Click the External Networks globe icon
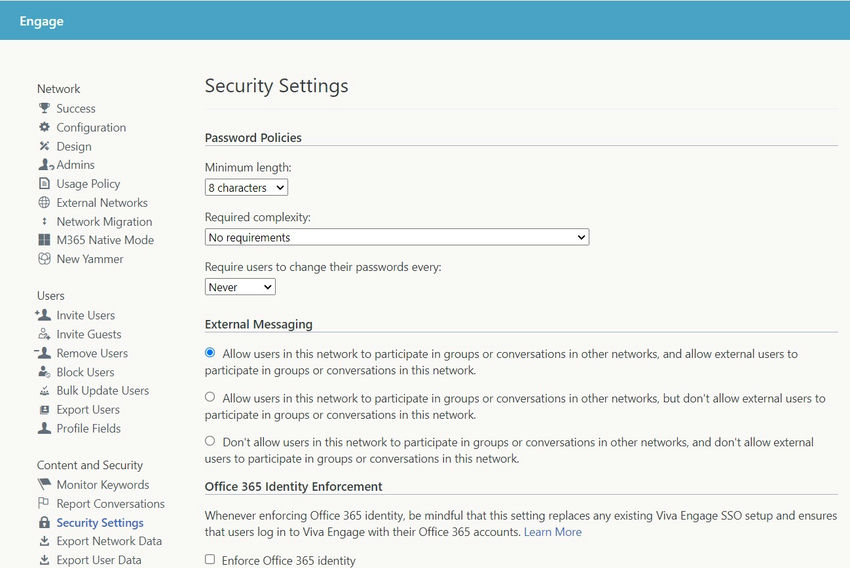 44,202
